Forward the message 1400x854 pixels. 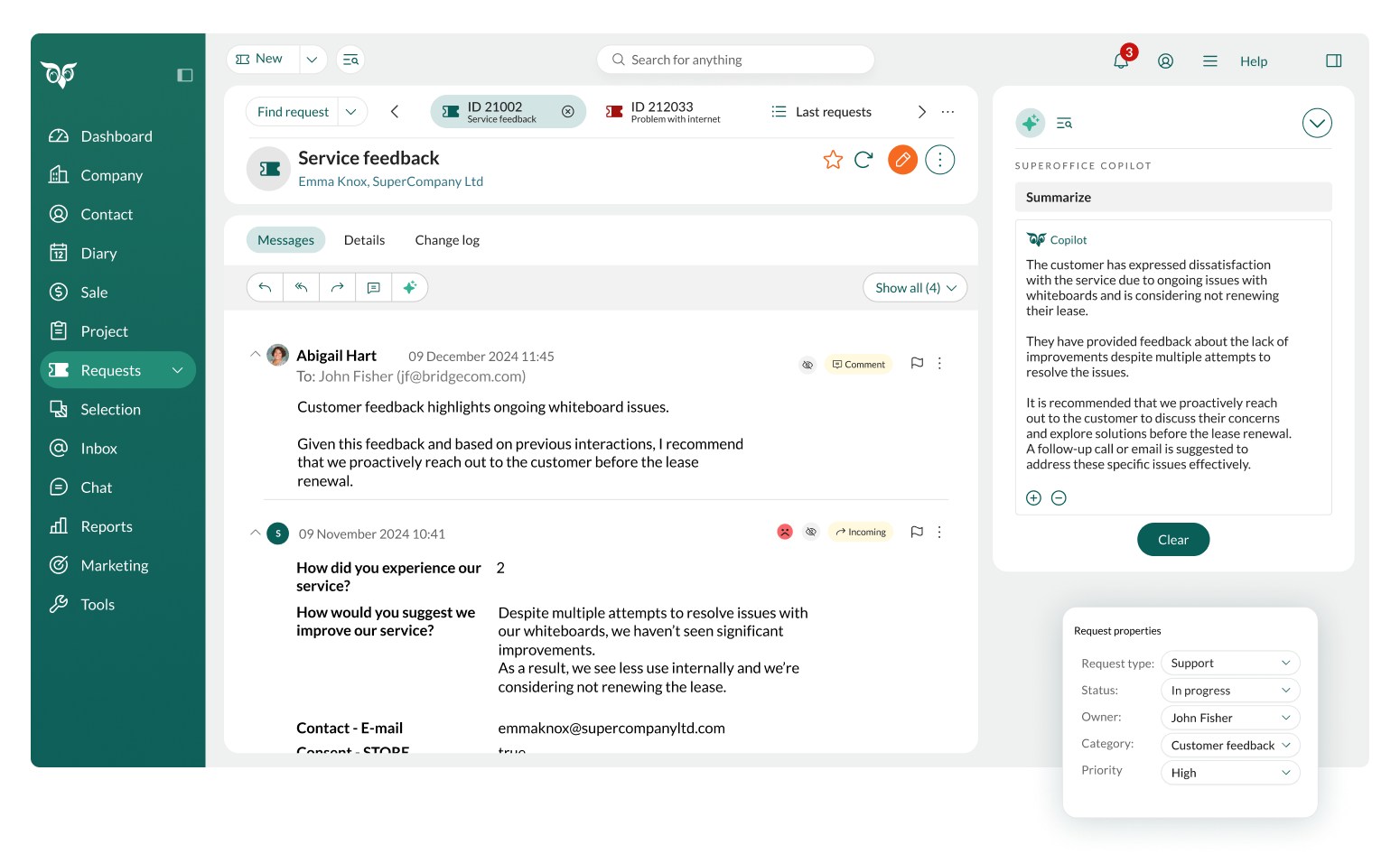tap(337, 287)
